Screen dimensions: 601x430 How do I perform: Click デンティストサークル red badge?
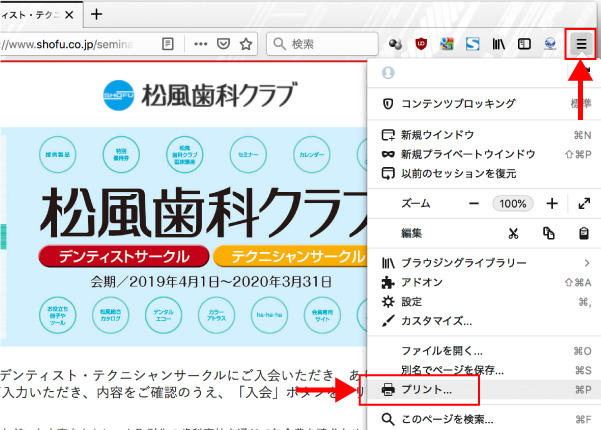point(124,256)
